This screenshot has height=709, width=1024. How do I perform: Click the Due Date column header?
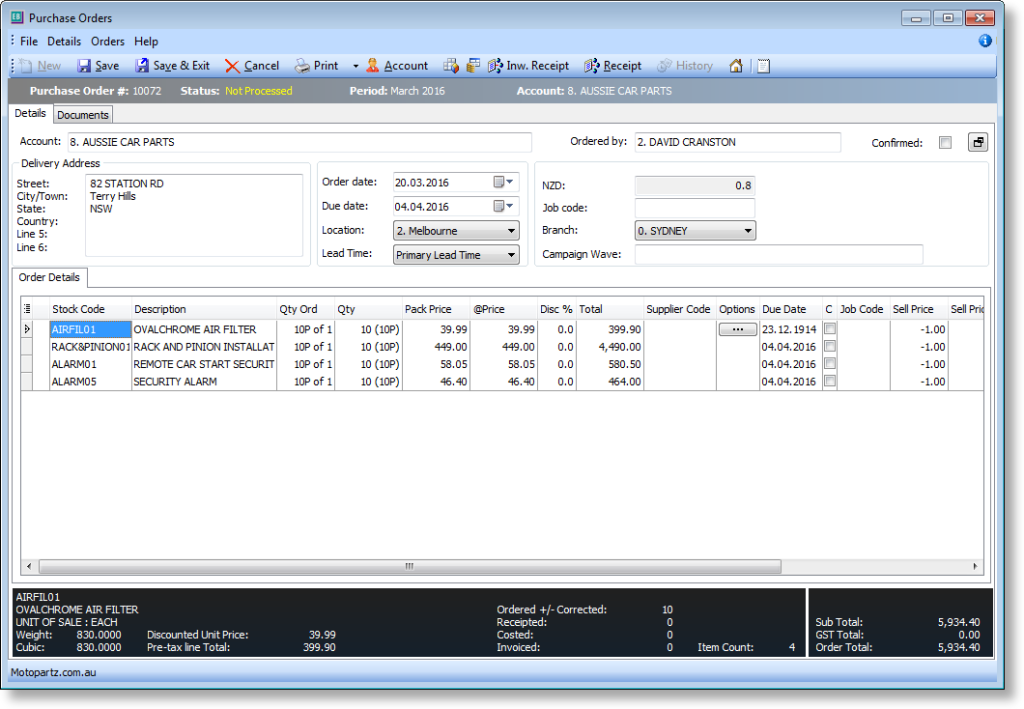point(790,309)
